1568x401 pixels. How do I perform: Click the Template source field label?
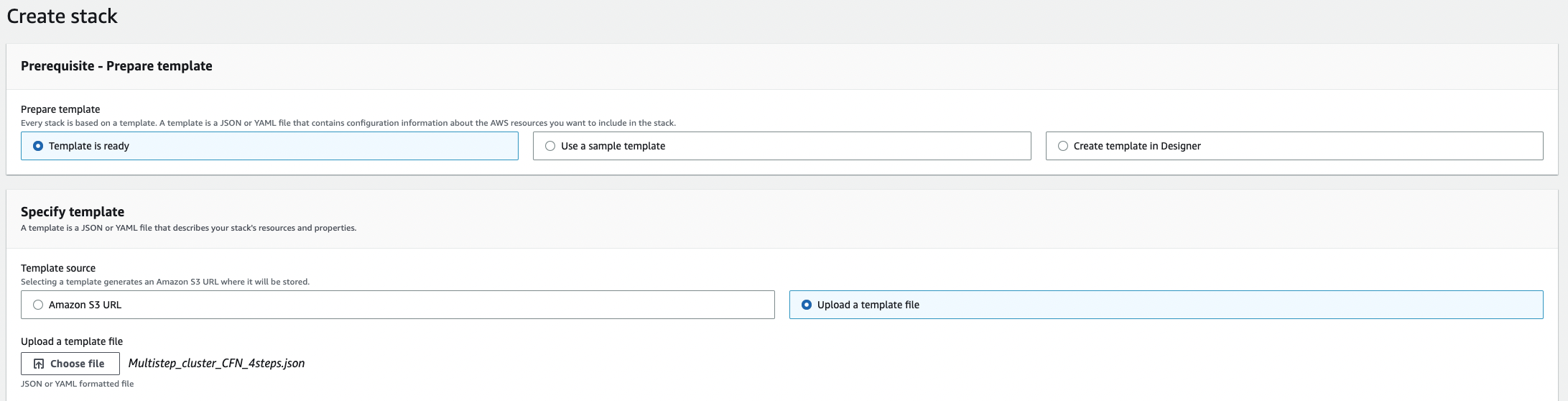(58, 268)
